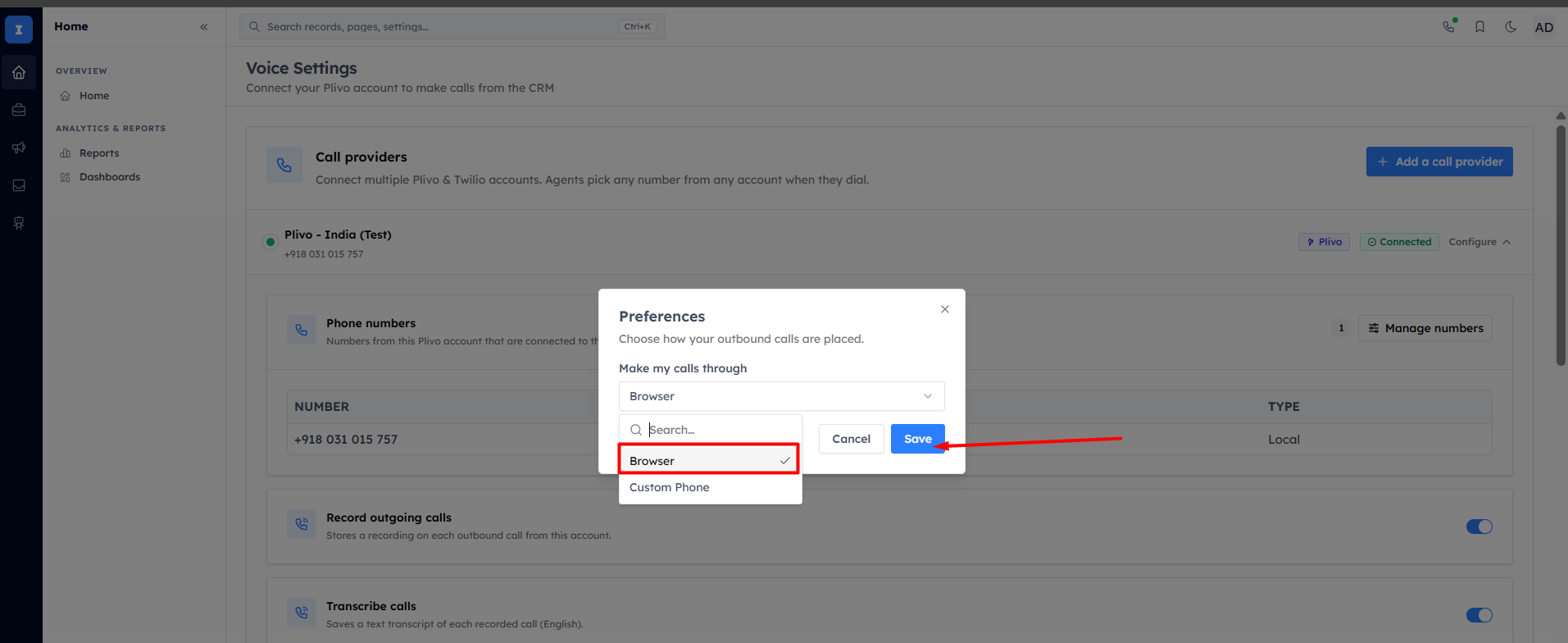This screenshot has height=643, width=1568.
Task: Toggle Transcribe calls switch
Action: click(1479, 615)
